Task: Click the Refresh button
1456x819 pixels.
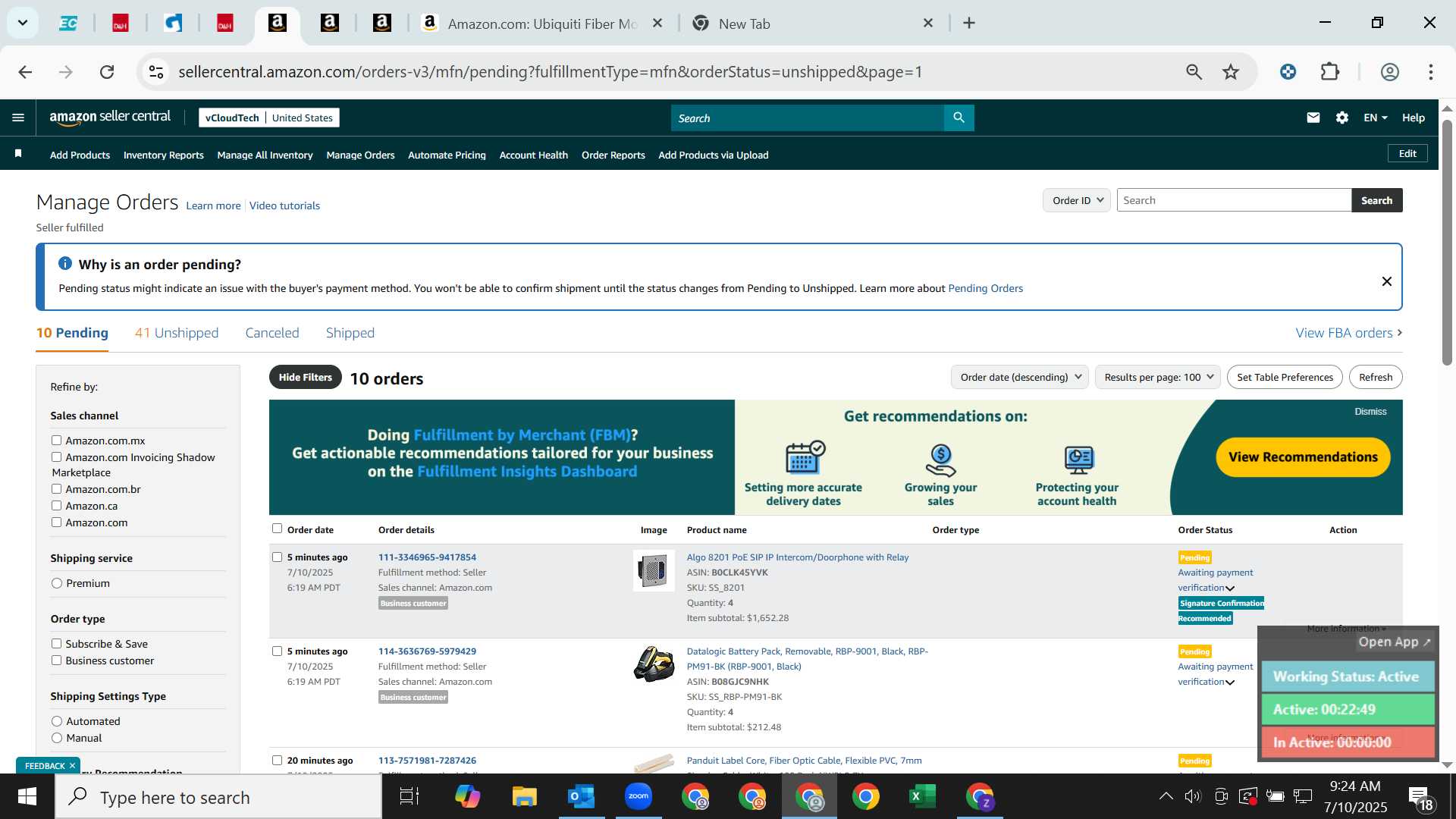Action: tap(1376, 377)
